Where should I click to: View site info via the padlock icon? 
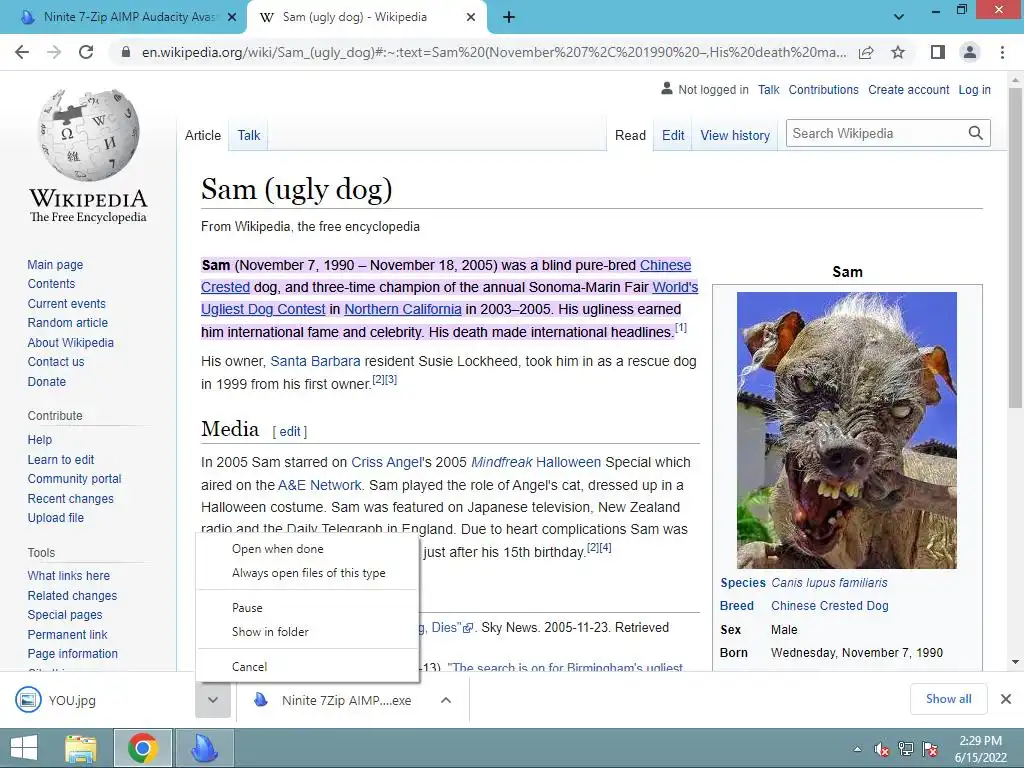(x=126, y=52)
